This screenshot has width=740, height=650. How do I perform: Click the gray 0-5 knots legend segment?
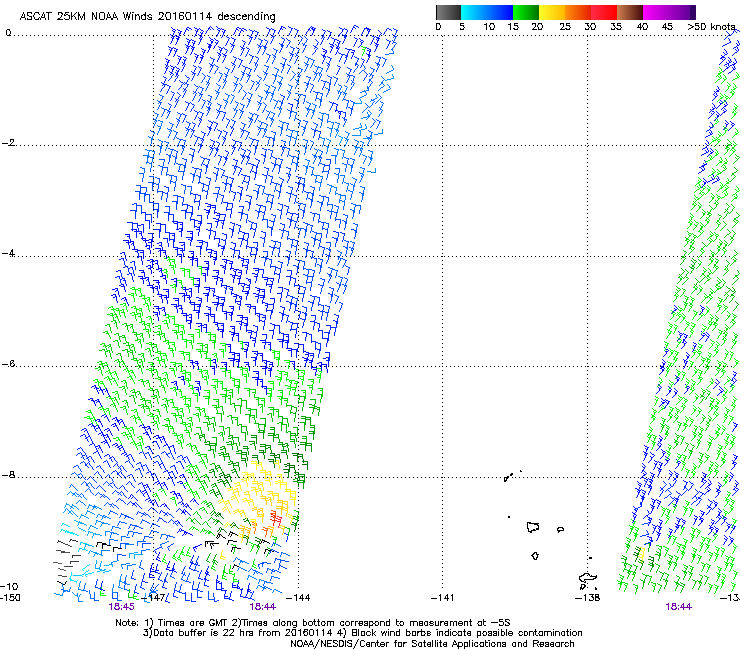[x=448, y=12]
